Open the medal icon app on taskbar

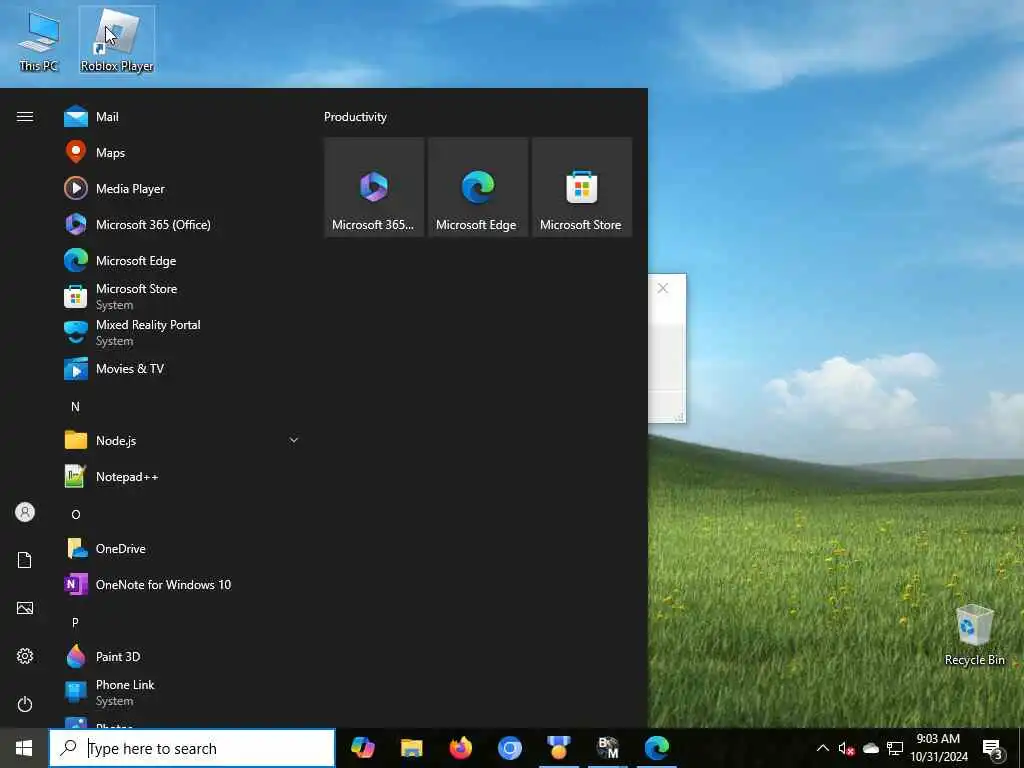pyautogui.click(x=558, y=748)
